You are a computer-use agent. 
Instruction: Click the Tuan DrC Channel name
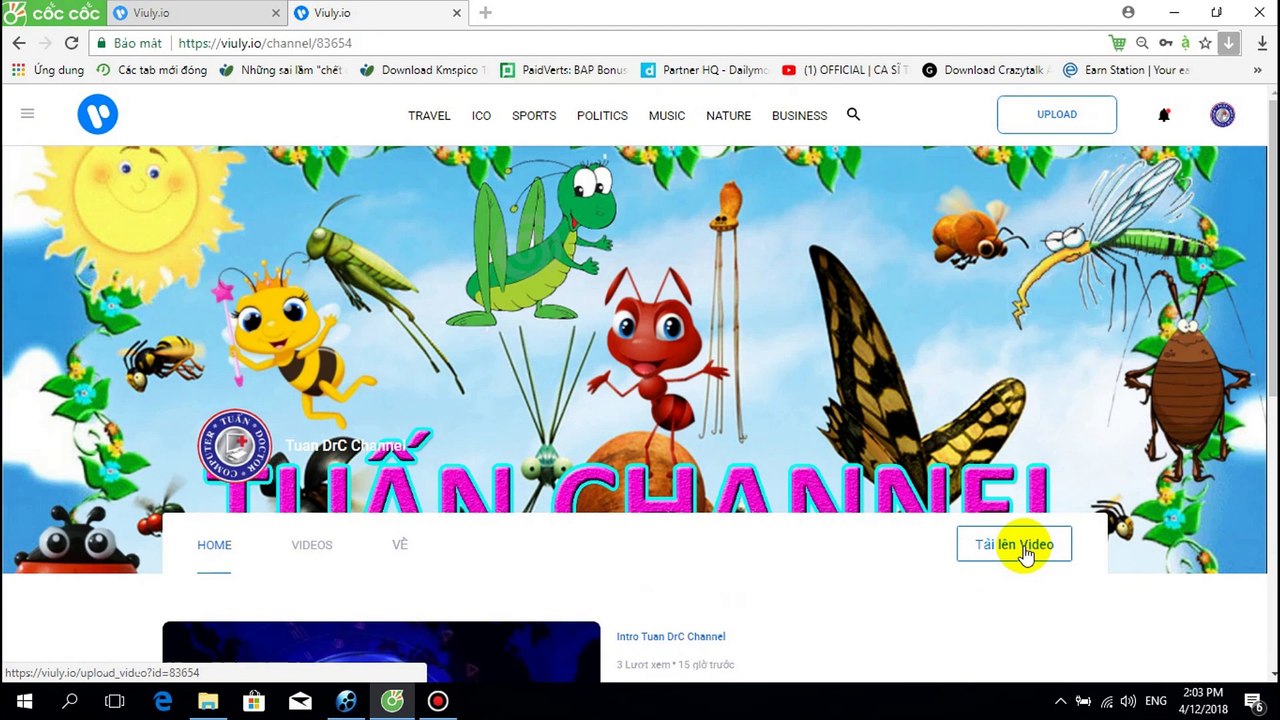(344, 446)
